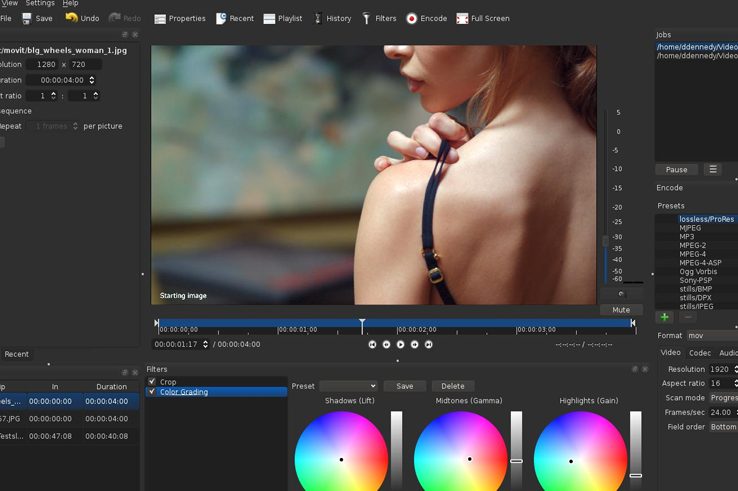This screenshot has height=491, width=738.
Task: Open the filter Preset dropdown
Action: click(348, 386)
